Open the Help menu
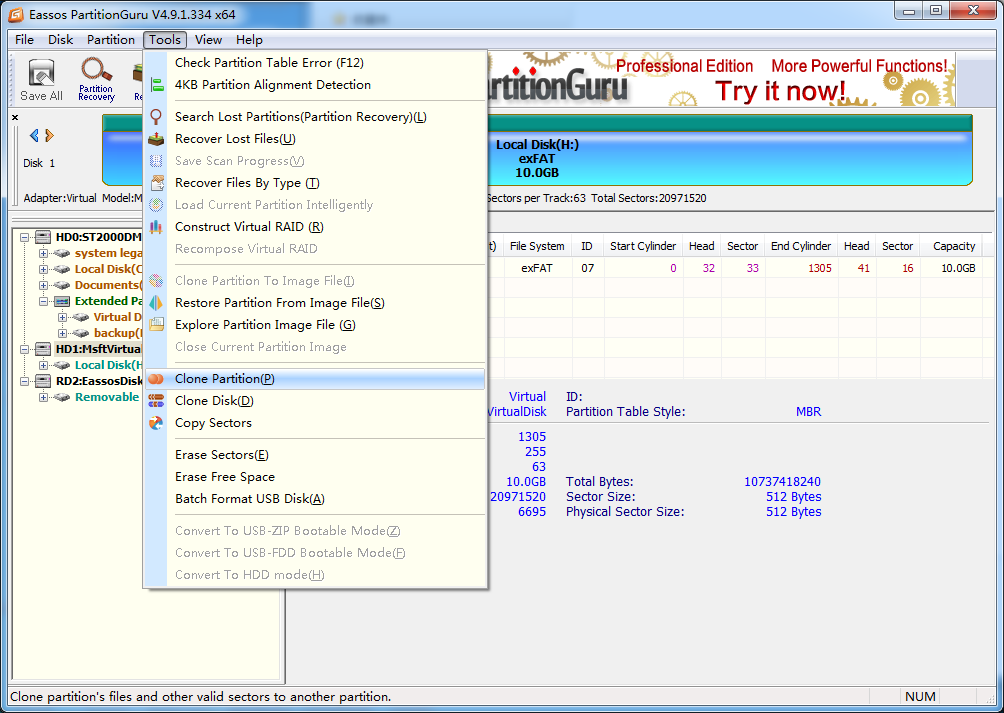1004x713 pixels. [x=249, y=40]
